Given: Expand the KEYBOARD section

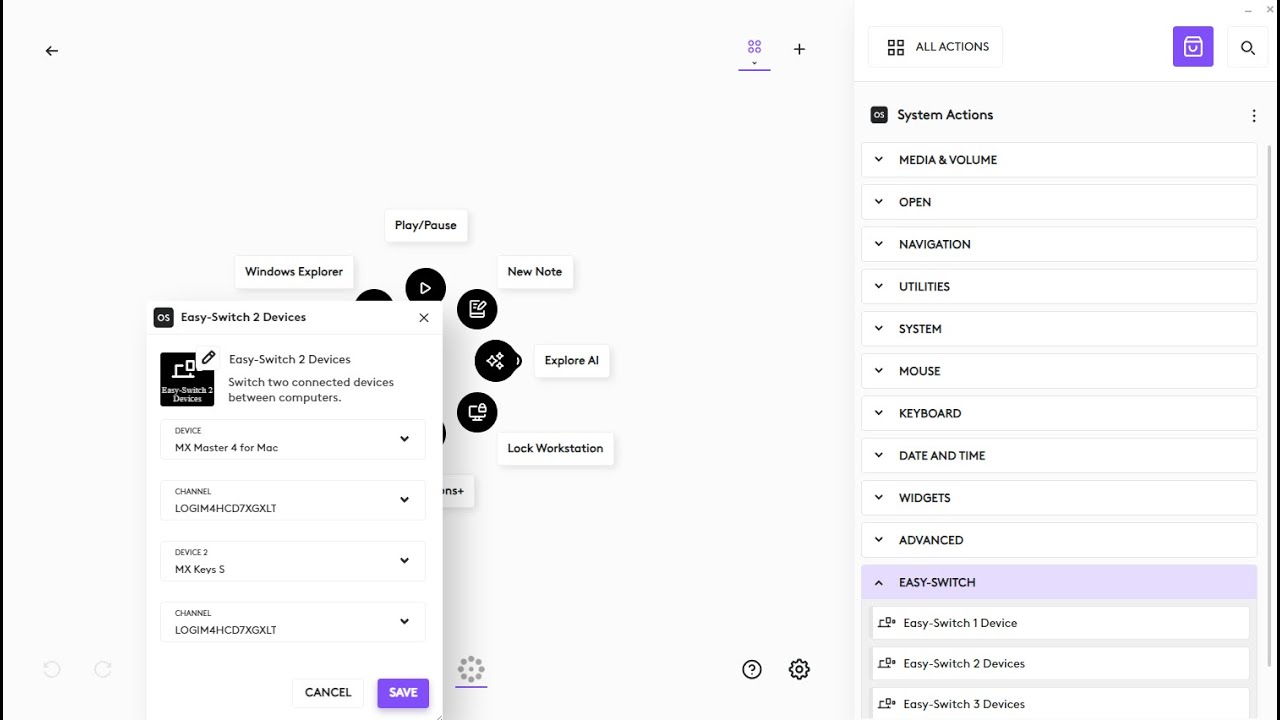Looking at the screenshot, I should [1059, 413].
